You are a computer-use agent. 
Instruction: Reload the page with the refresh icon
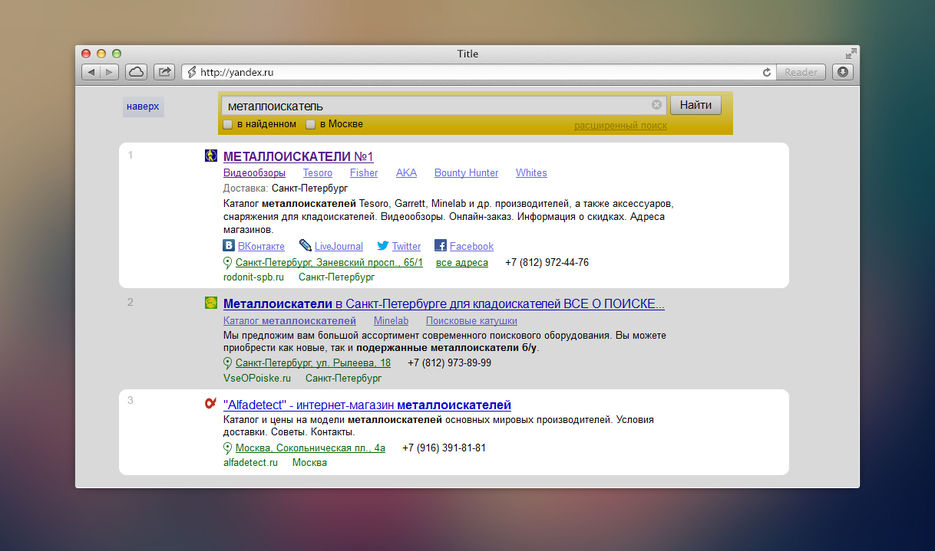766,72
